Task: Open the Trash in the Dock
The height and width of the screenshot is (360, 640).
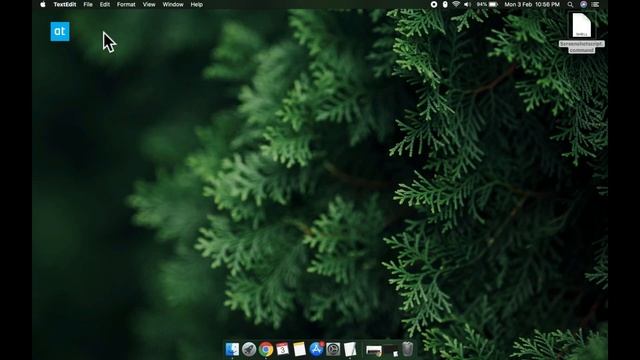Action: [407, 349]
